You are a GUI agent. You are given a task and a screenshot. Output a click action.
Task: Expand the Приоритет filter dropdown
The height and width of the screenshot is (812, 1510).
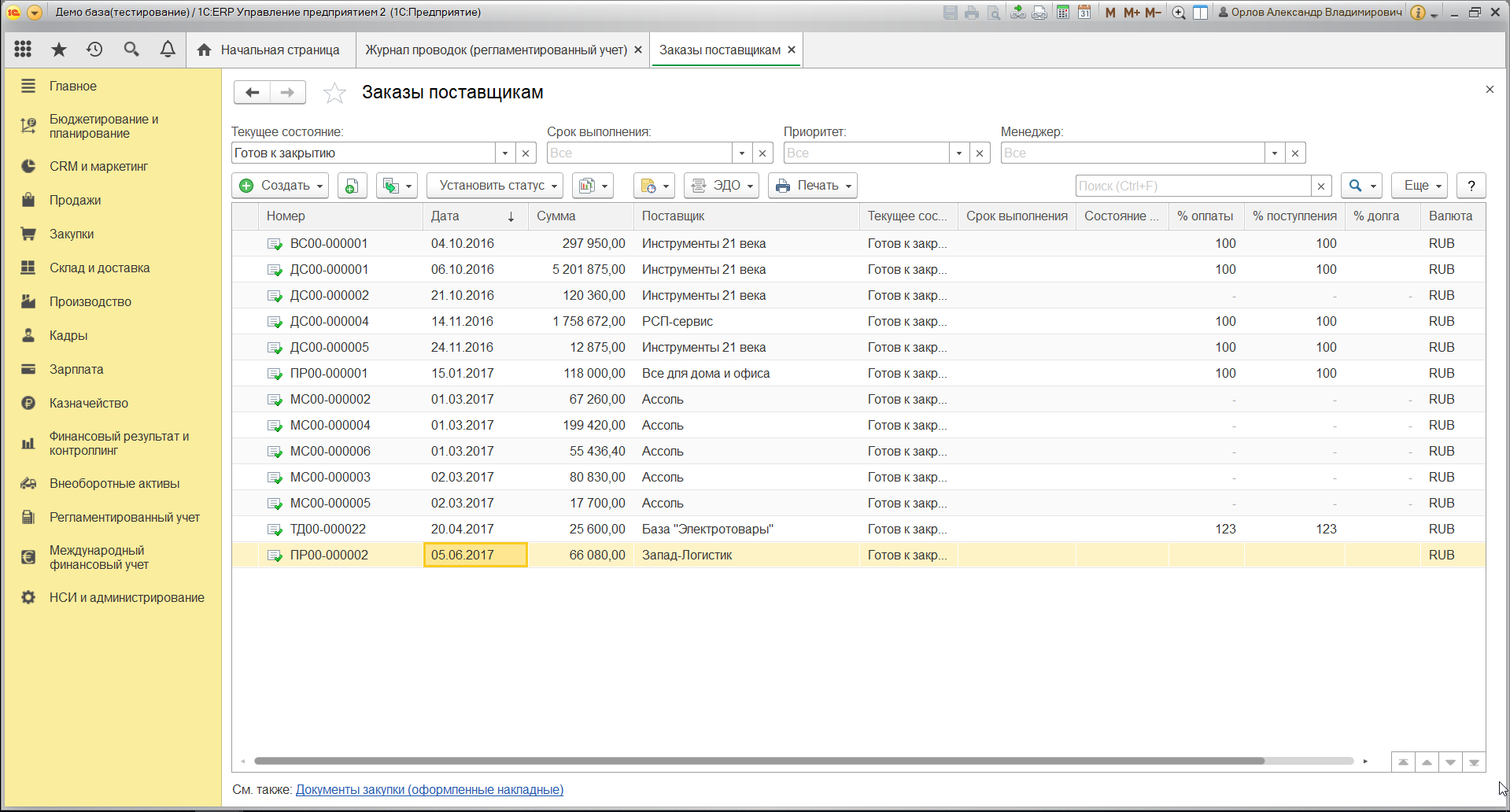pyautogui.click(x=959, y=153)
